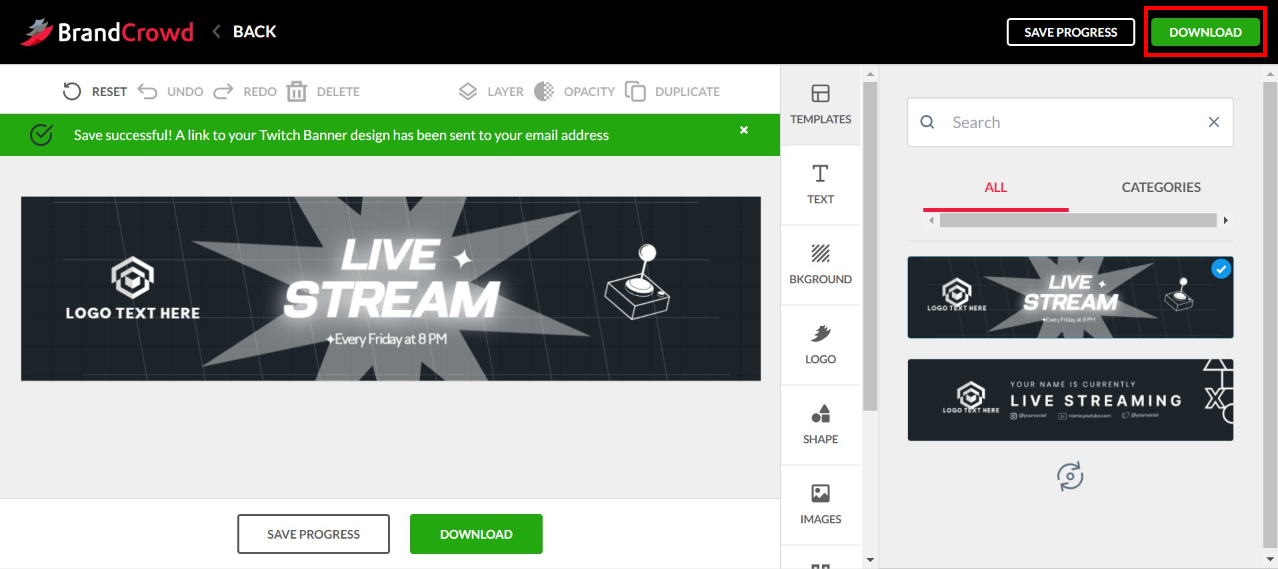Click the load more refresh icon
The width and height of the screenshot is (1278, 569).
click(1070, 476)
